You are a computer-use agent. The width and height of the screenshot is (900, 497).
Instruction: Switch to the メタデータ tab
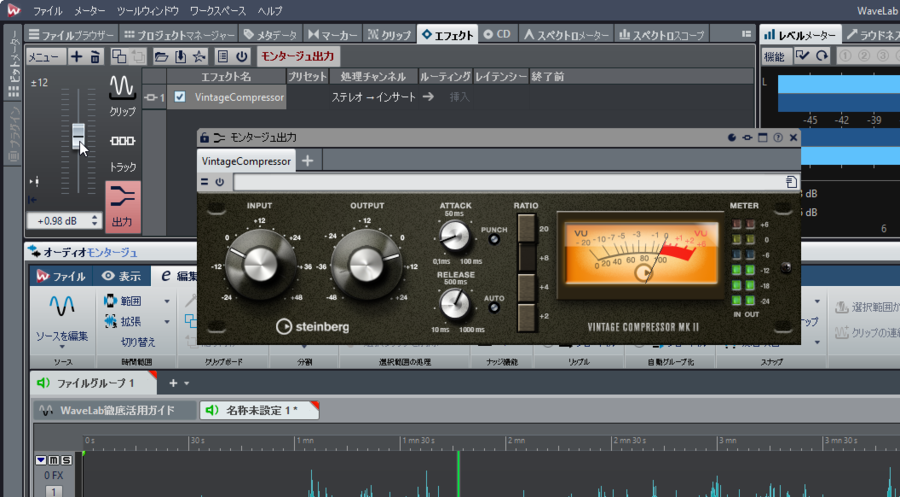270,34
